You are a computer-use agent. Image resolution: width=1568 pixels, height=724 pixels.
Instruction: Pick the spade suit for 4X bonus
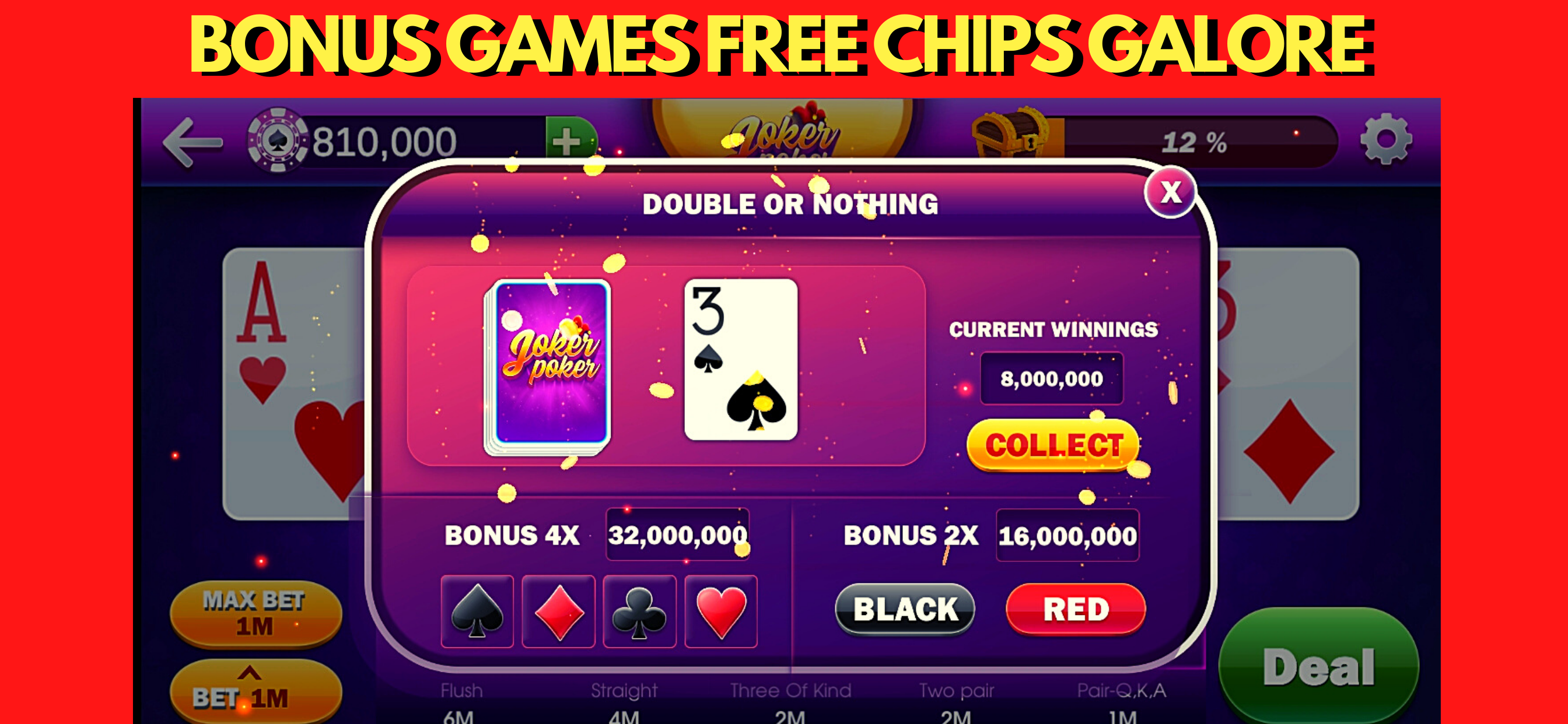tap(477, 611)
